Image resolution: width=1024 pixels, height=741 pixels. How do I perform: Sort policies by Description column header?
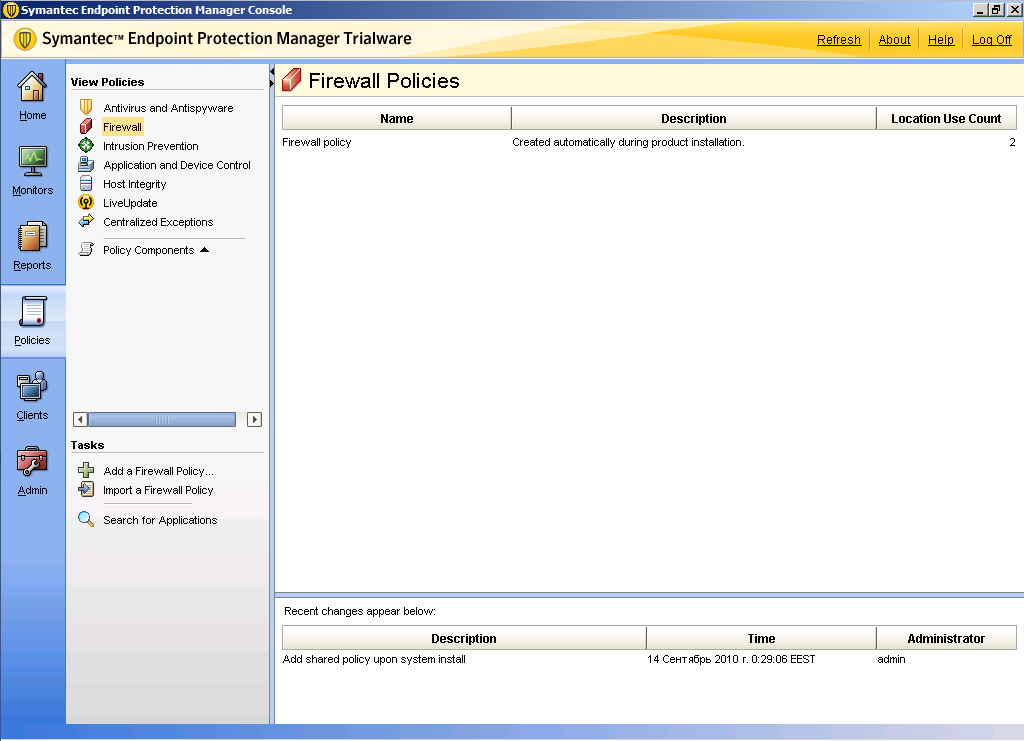694,118
